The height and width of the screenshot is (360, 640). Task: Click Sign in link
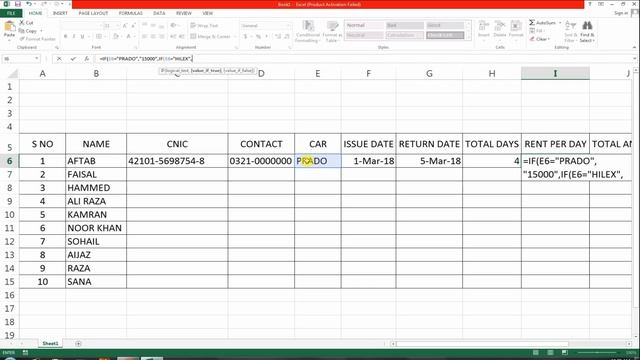[x=621, y=13]
